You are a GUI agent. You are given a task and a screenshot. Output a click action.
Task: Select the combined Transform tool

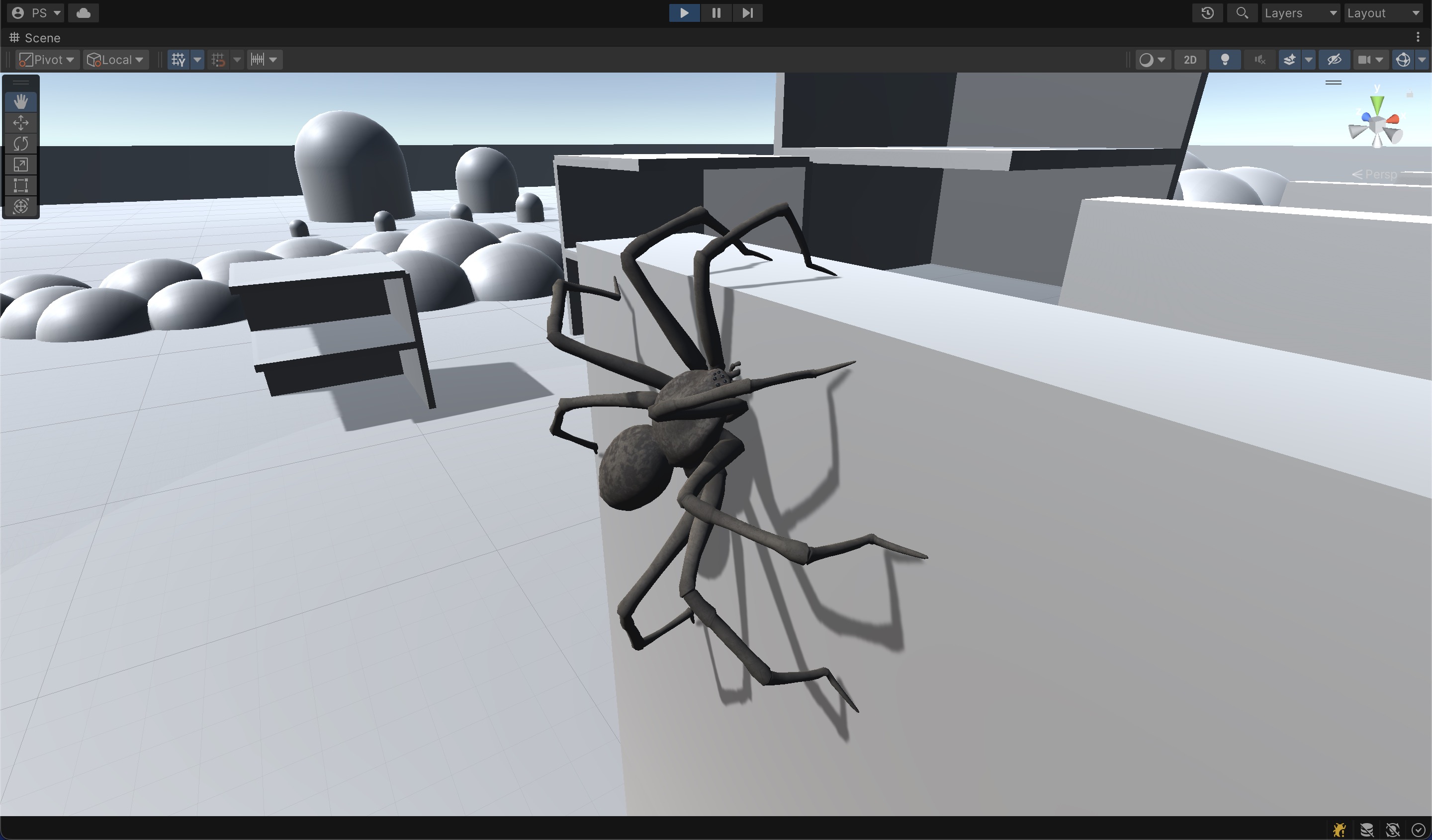click(20, 206)
